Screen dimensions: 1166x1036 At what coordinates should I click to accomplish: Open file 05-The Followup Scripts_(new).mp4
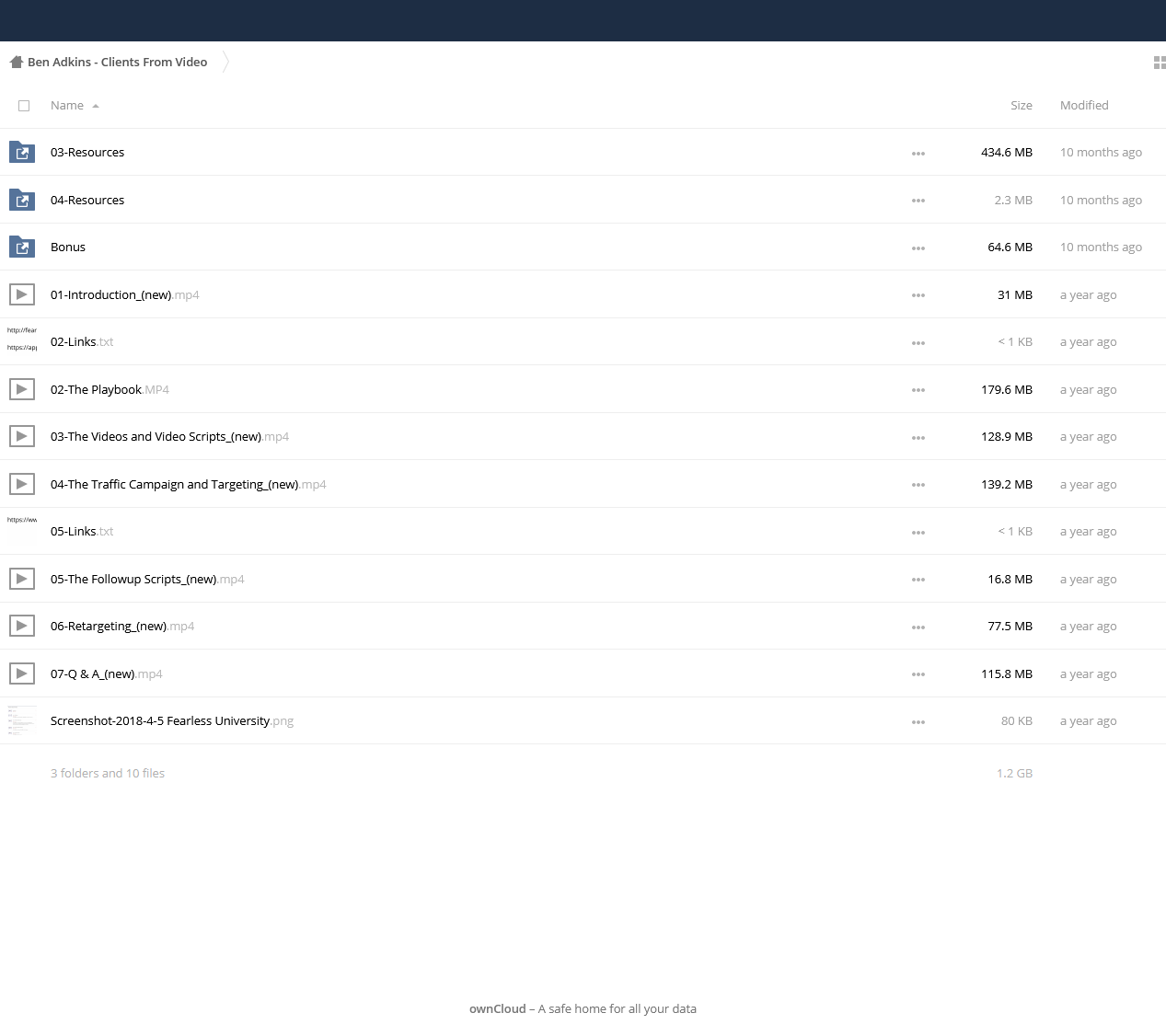tap(147, 579)
